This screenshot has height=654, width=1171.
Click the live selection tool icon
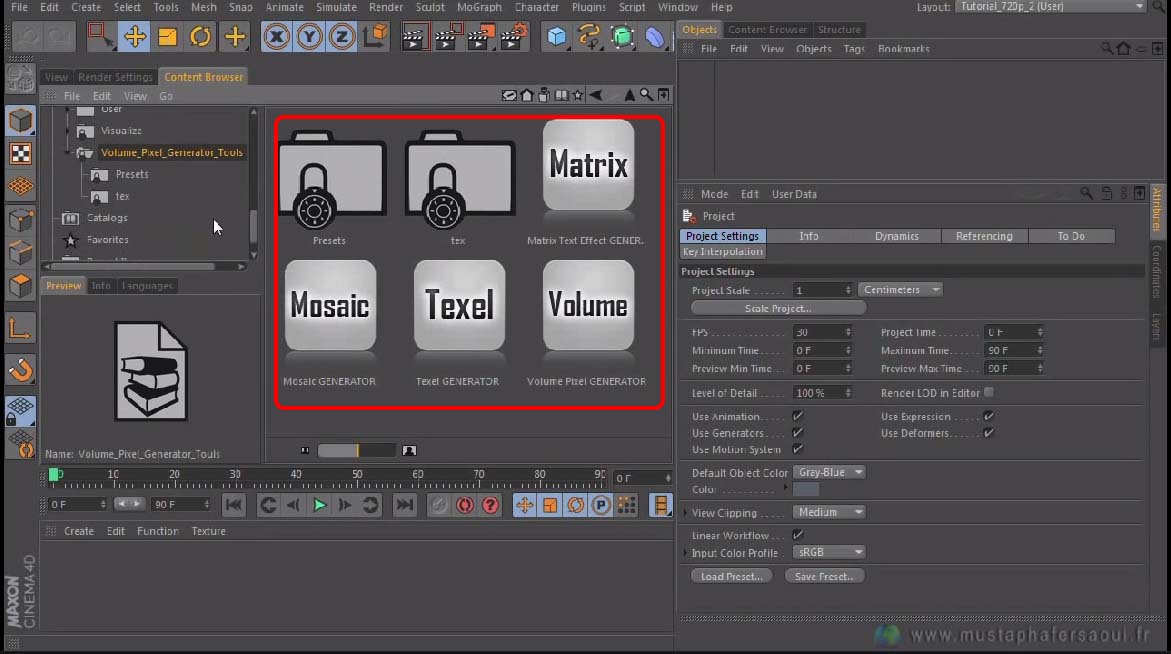pyautogui.click(x=99, y=36)
